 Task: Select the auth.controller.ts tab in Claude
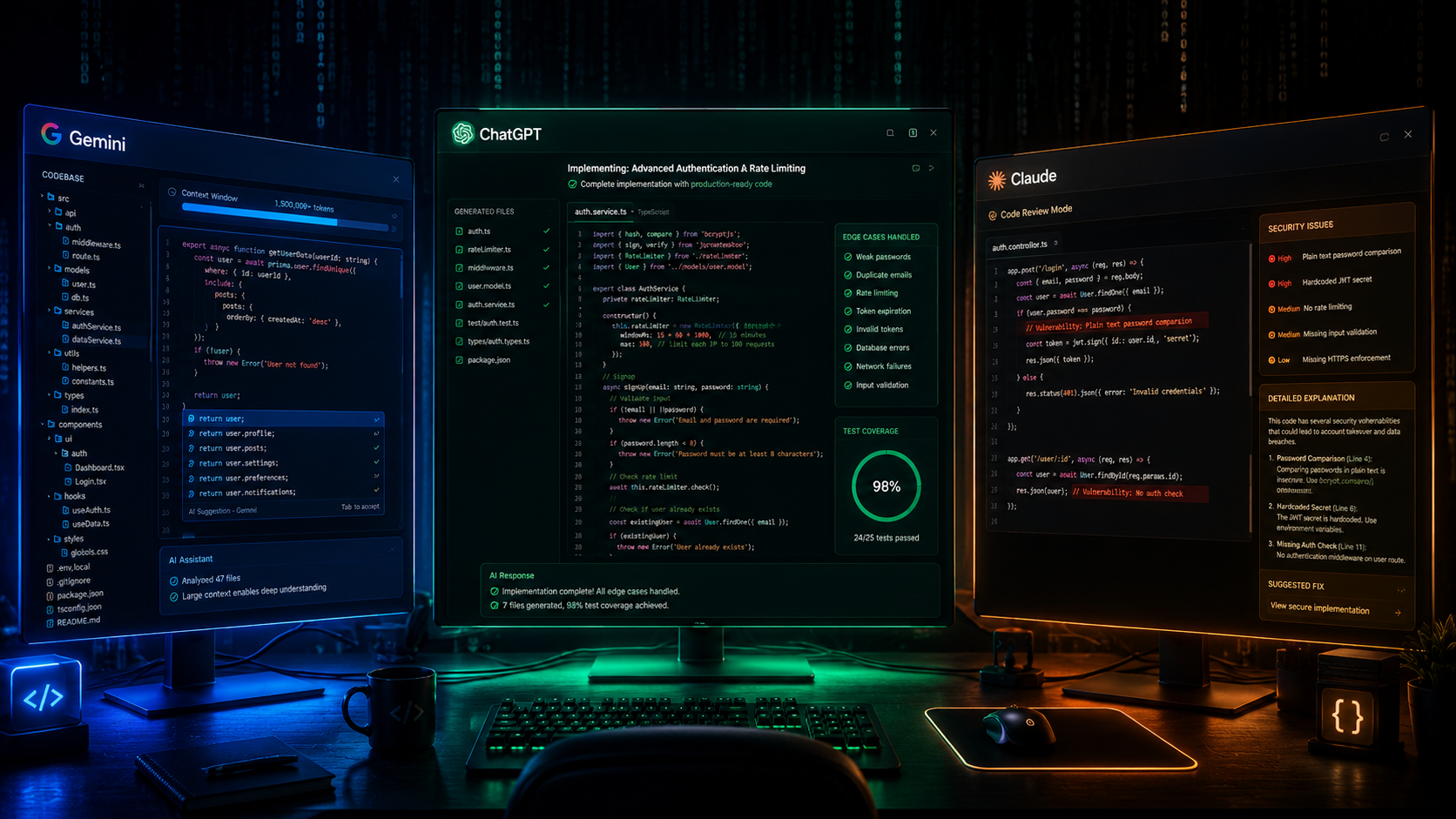(1024, 245)
